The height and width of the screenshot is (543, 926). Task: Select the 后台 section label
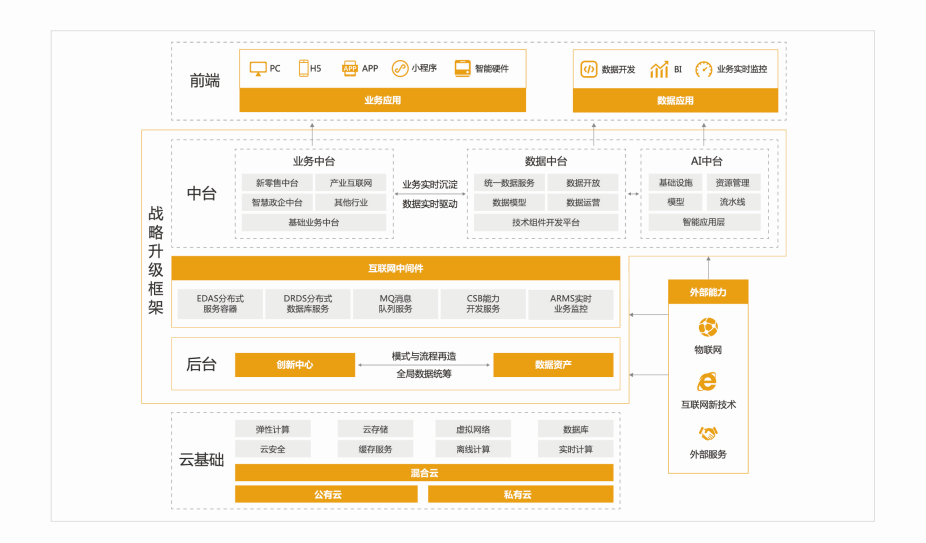pyautogui.click(x=201, y=365)
